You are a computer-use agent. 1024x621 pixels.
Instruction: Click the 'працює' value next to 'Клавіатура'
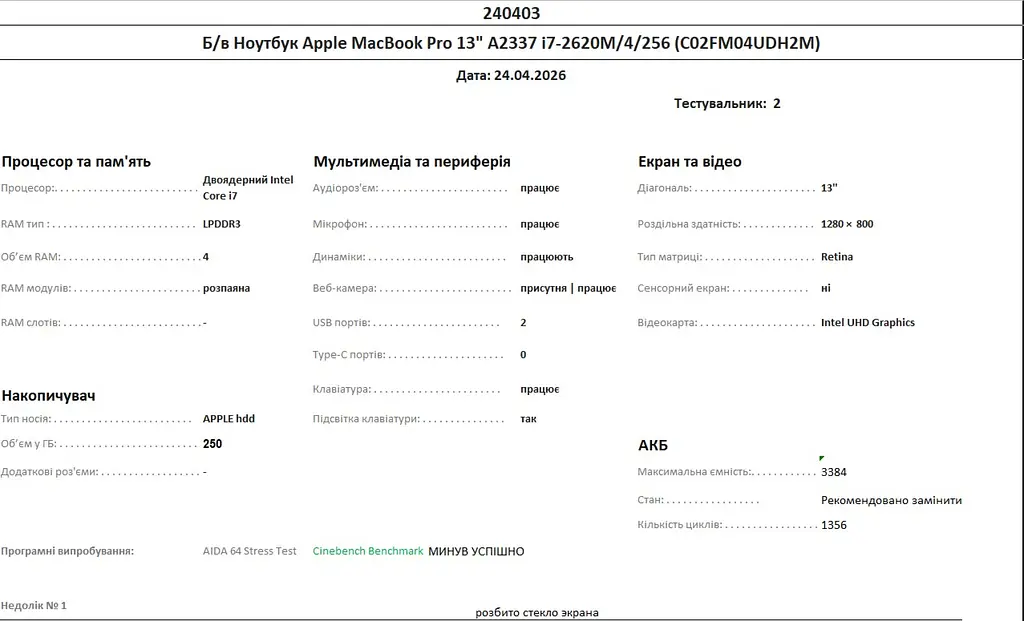(539, 389)
